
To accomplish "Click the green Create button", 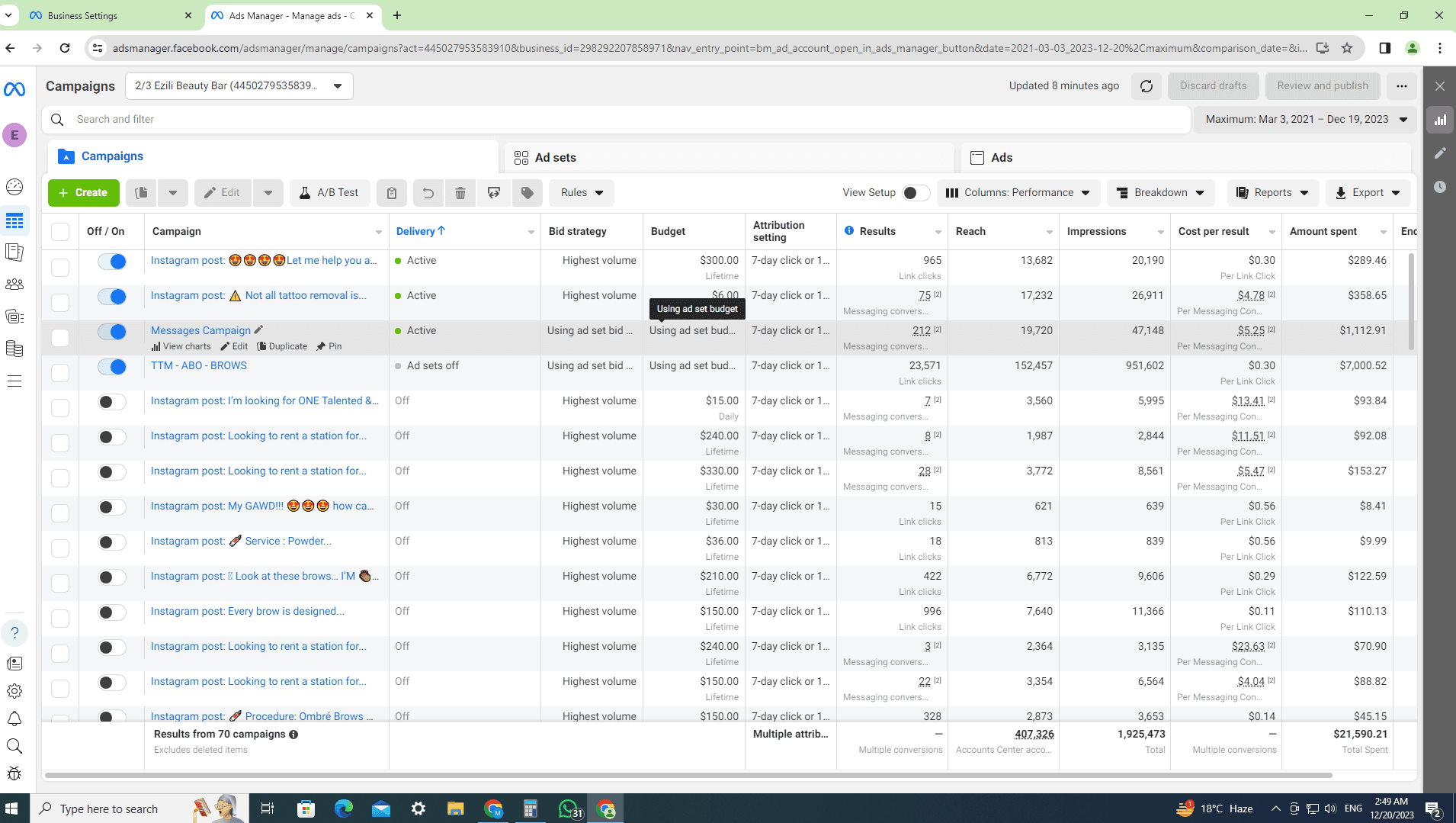I will [x=84, y=193].
